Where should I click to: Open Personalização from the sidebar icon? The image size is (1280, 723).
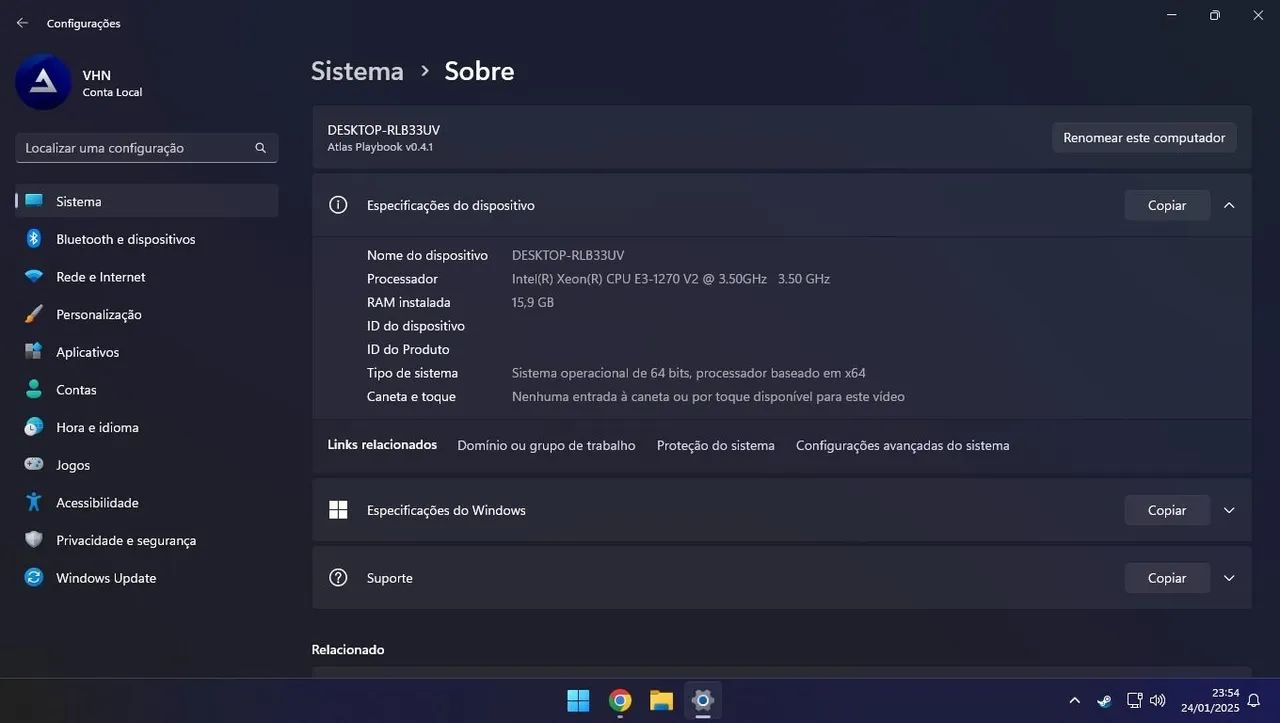(x=33, y=314)
